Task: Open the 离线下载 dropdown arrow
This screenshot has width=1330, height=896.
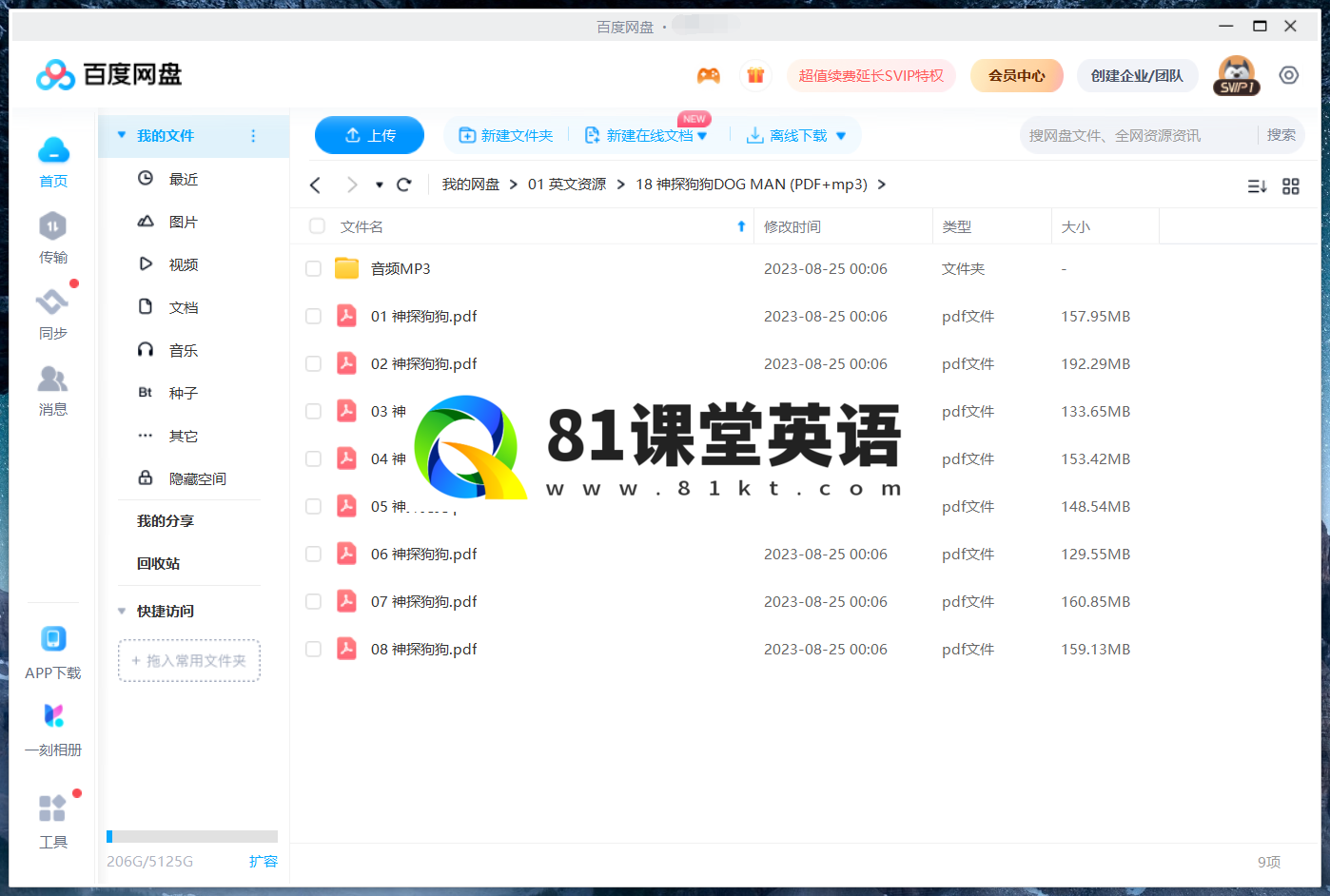Action: 841,136
